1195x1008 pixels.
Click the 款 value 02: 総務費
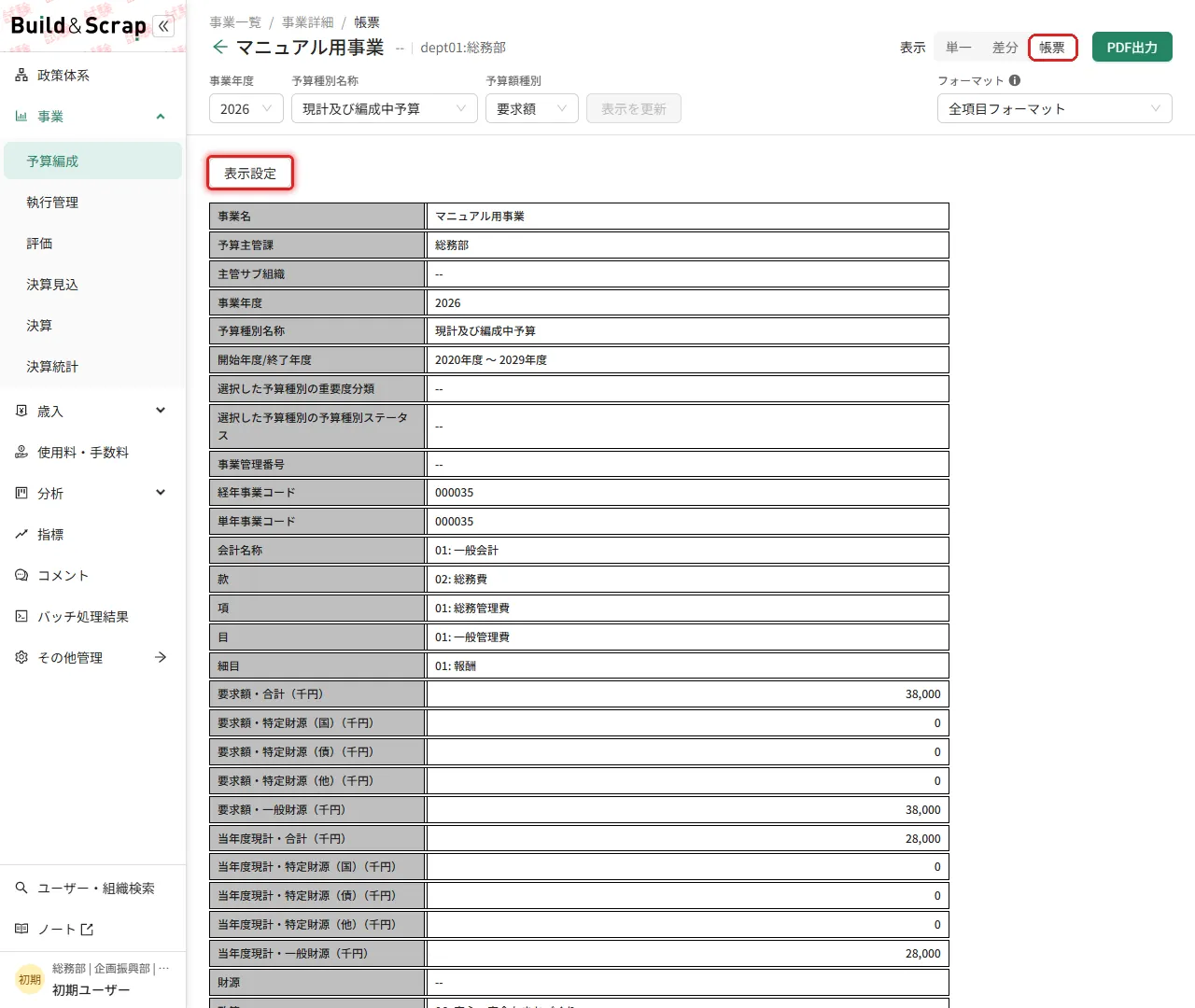pyautogui.click(x=461, y=580)
